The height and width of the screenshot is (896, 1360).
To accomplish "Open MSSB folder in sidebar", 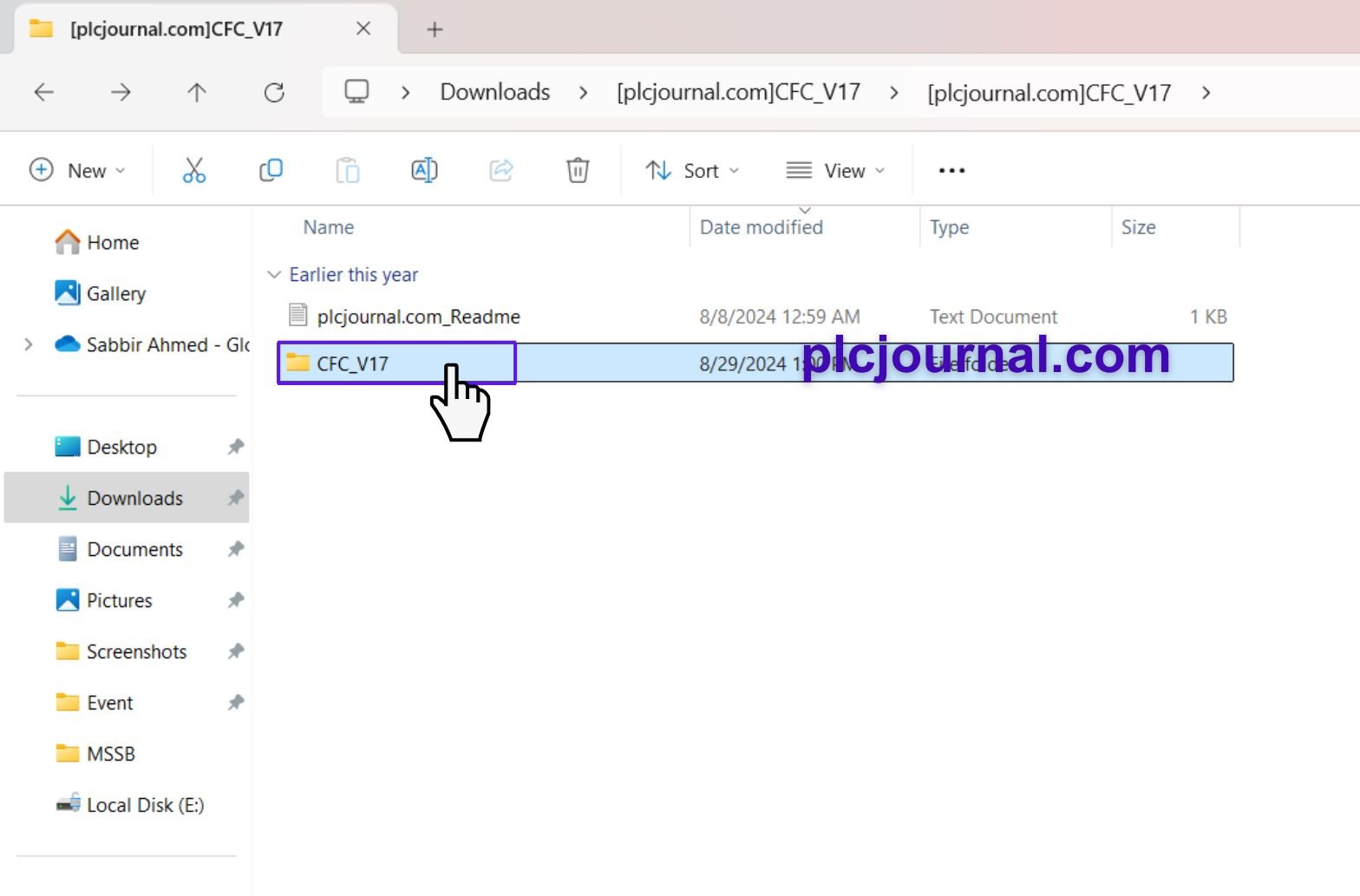I will [95, 754].
